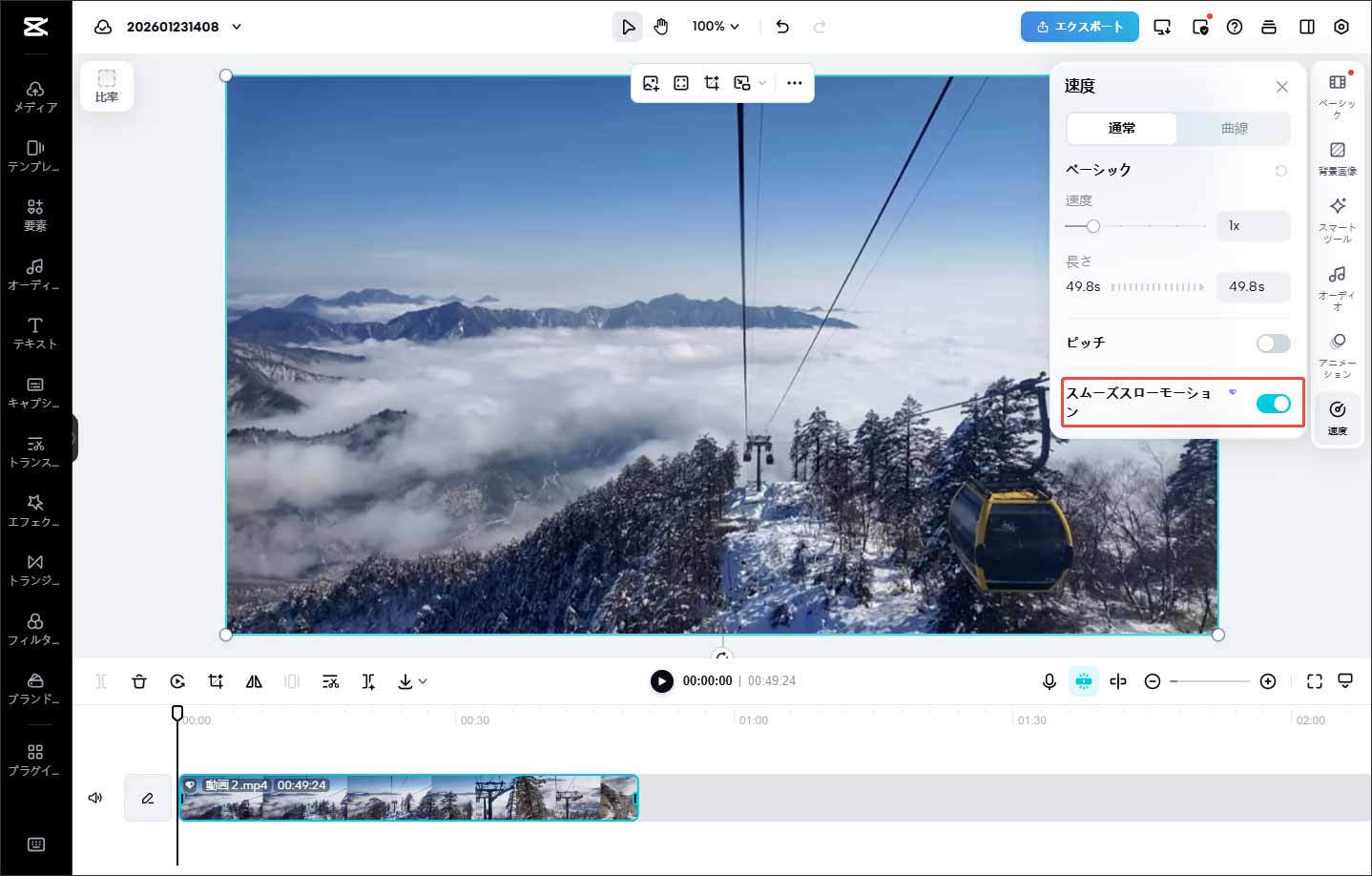
Task: Open the 背景画像 panel
Action: (1337, 158)
